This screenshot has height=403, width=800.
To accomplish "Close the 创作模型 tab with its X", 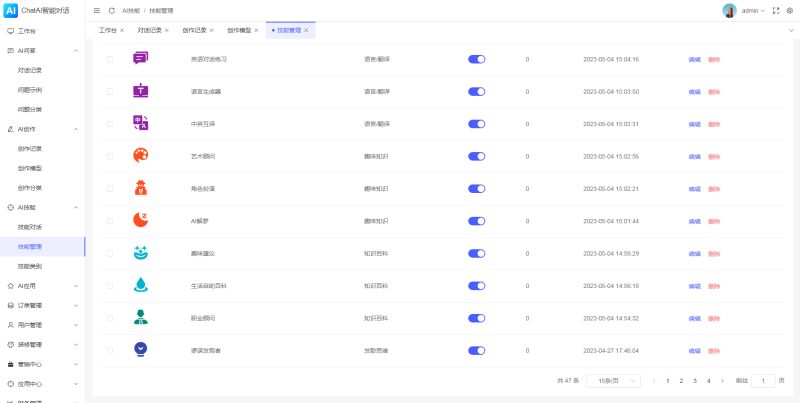I will pos(256,30).
